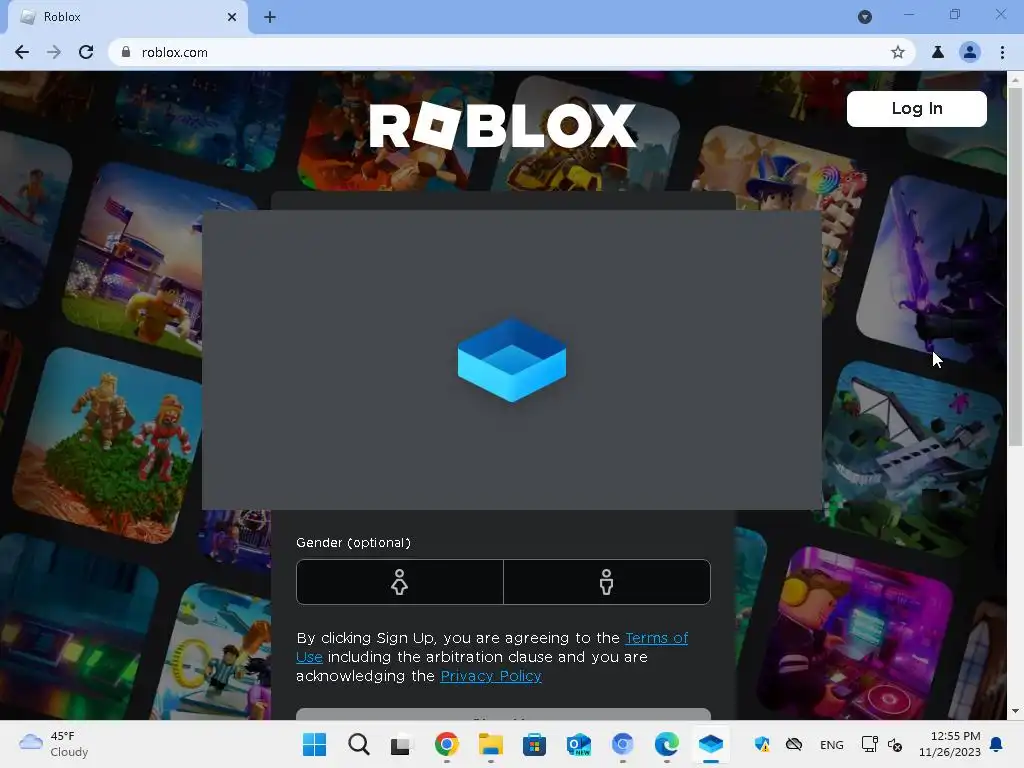Image resolution: width=1024 pixels, height=768 pixels.
Task: Open Chrome Labs flask icon
Action: click(938, 52)
